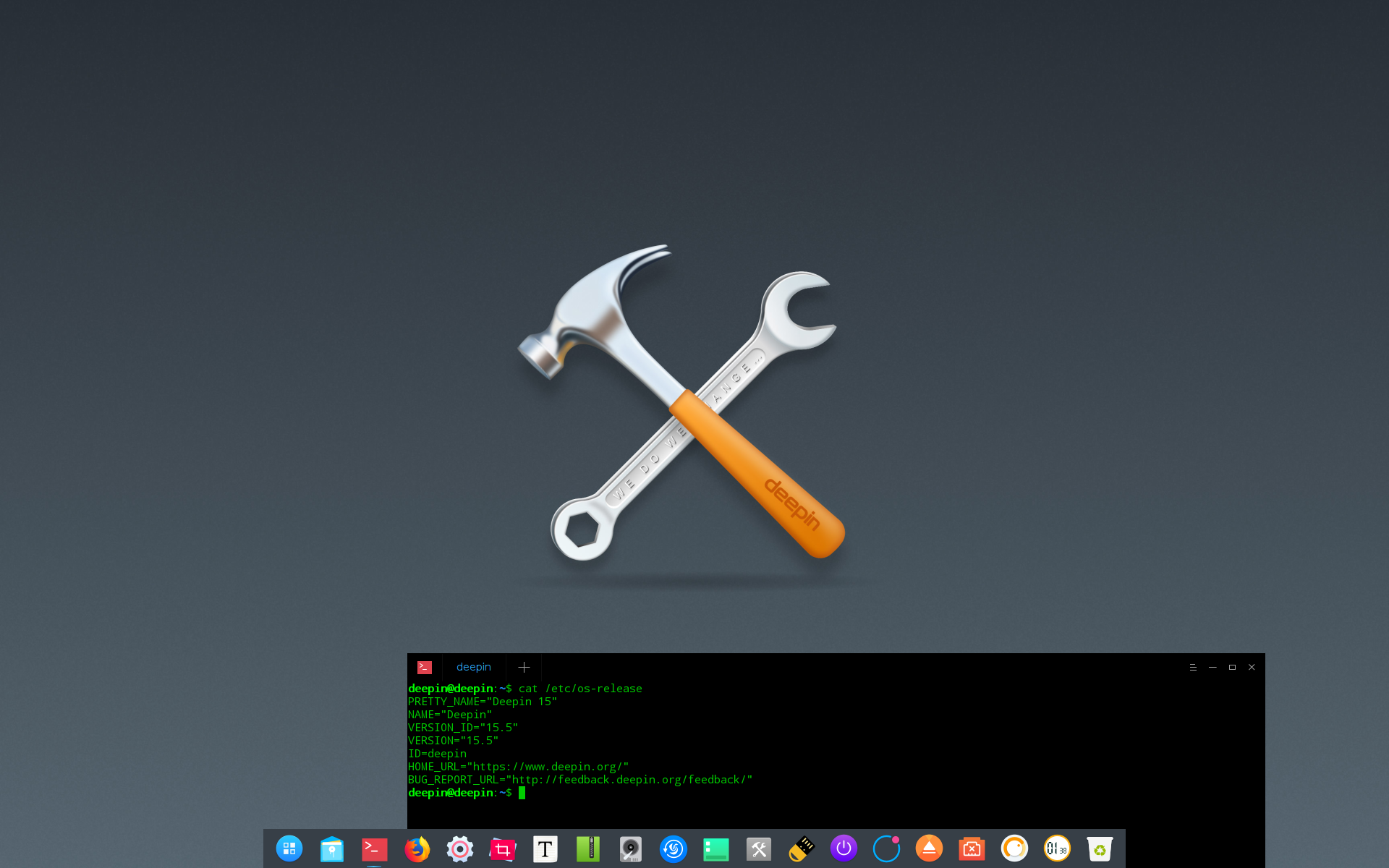Open the Launcher from the dock
Image resolution: width=1389 pixels, height=868 pixels.
289,848
